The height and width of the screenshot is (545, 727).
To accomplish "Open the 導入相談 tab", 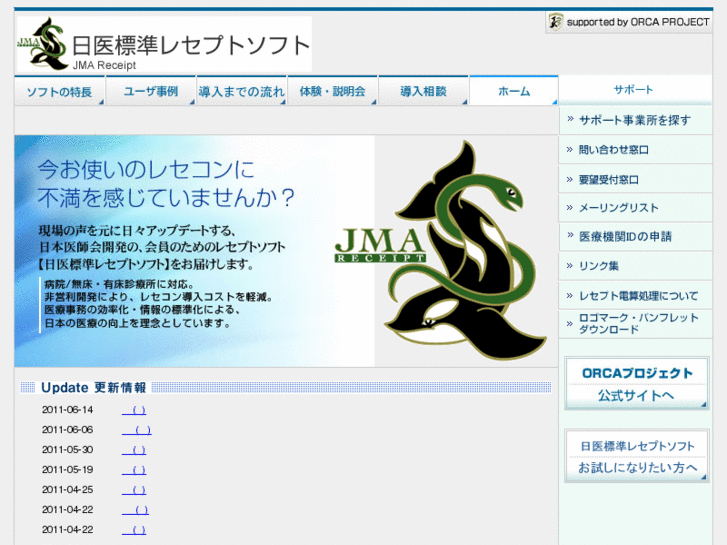I will click(423, 91).
